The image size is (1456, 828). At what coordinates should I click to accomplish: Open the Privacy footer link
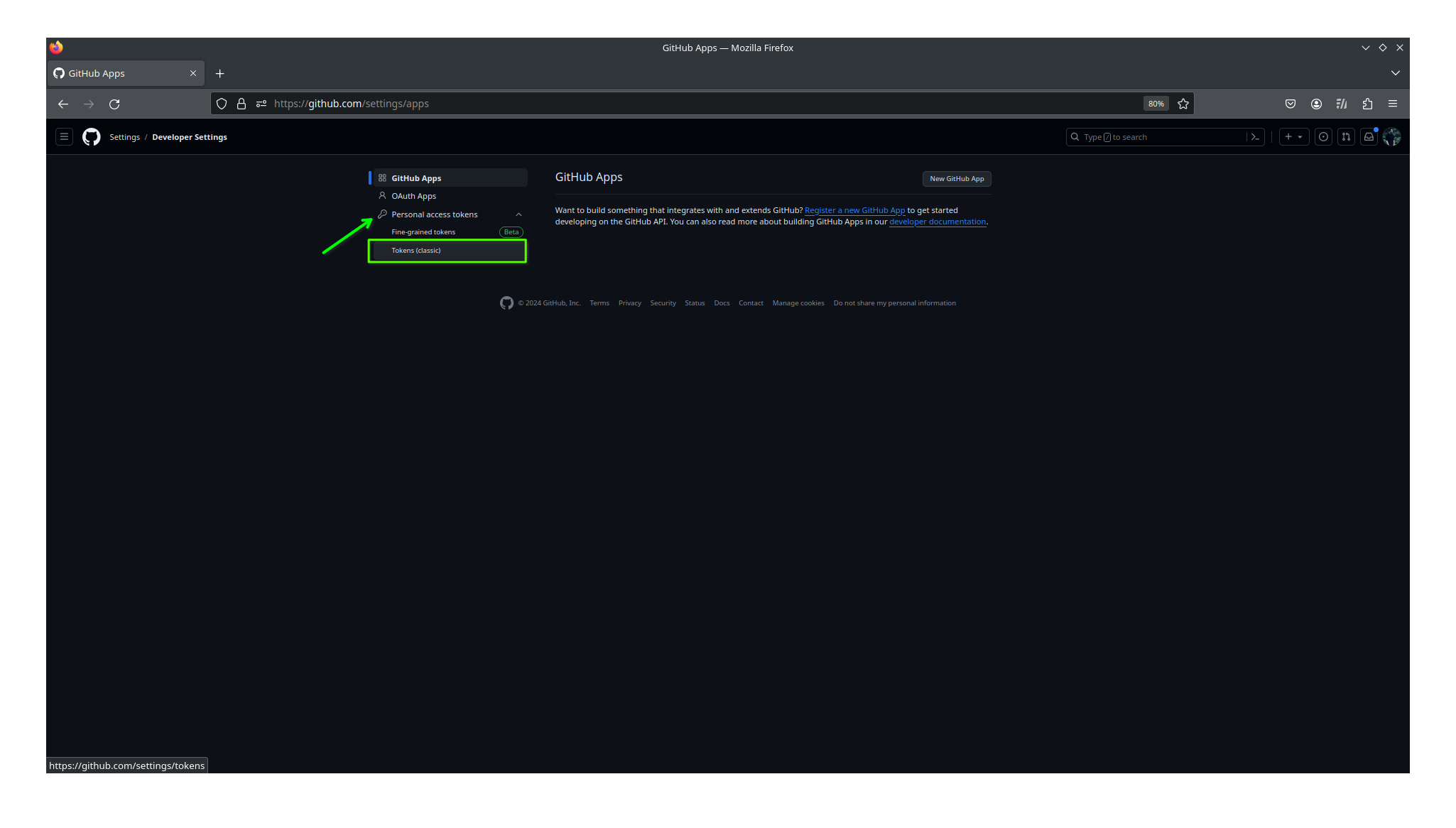click(630, 303)
